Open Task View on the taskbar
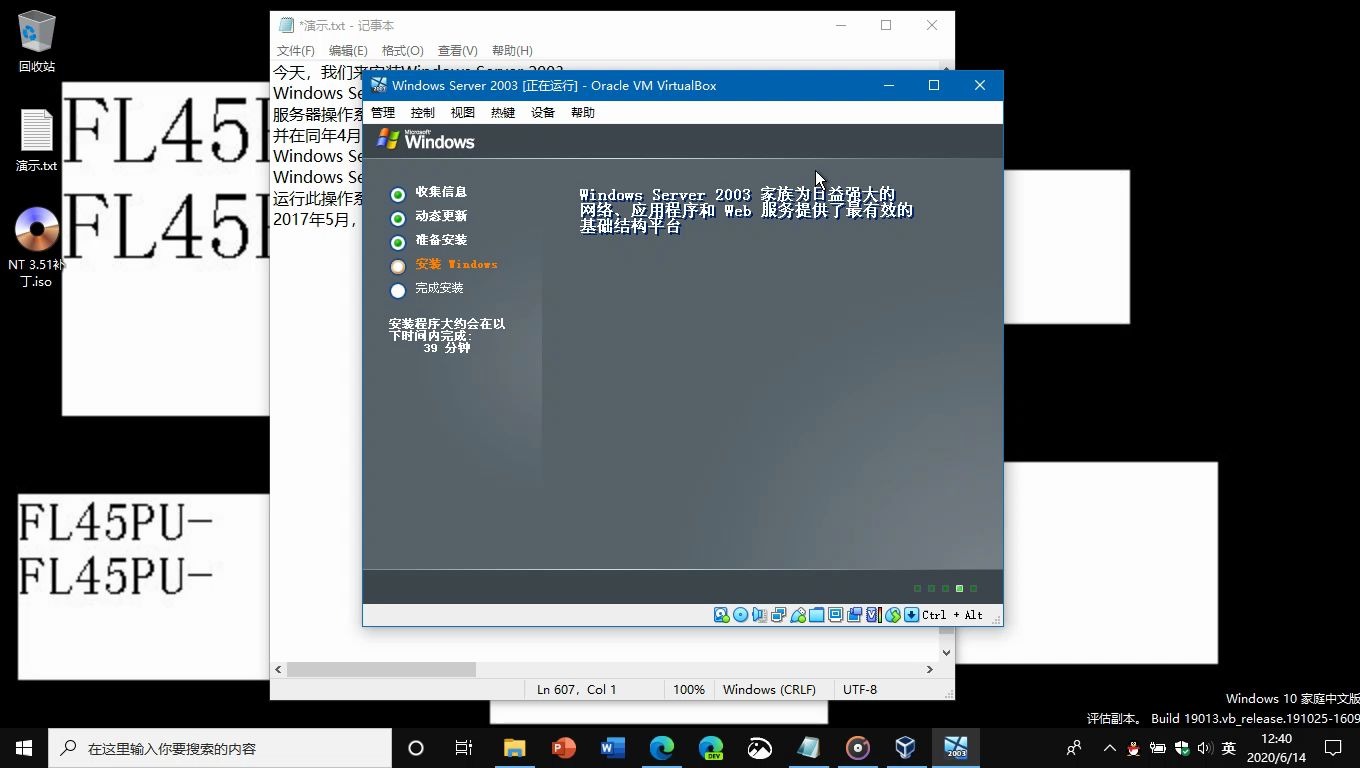The width and height of the screenshot is (1360, 768). tap(464, 748)
